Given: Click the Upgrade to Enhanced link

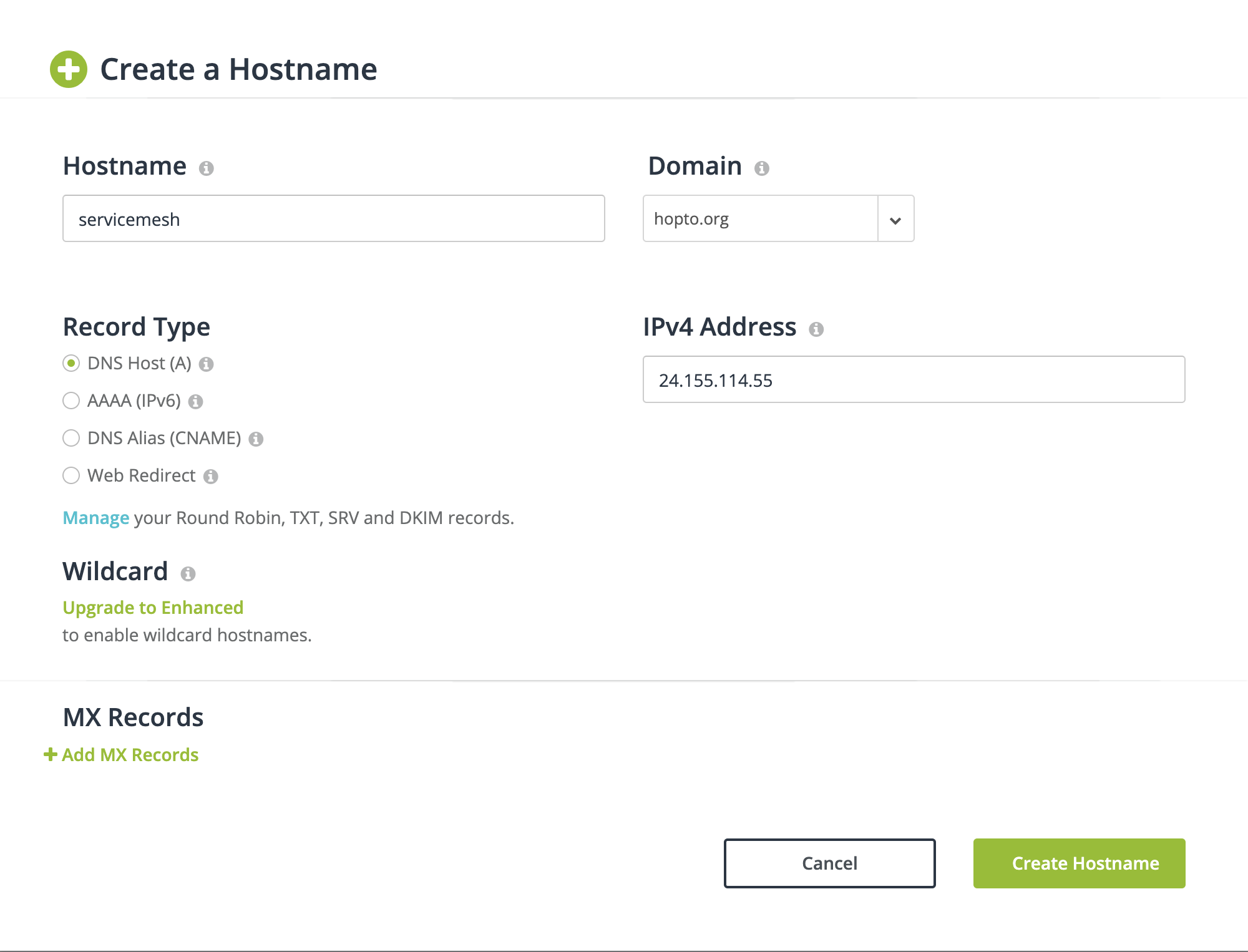Looking at the screenshot, I should 153,608.
